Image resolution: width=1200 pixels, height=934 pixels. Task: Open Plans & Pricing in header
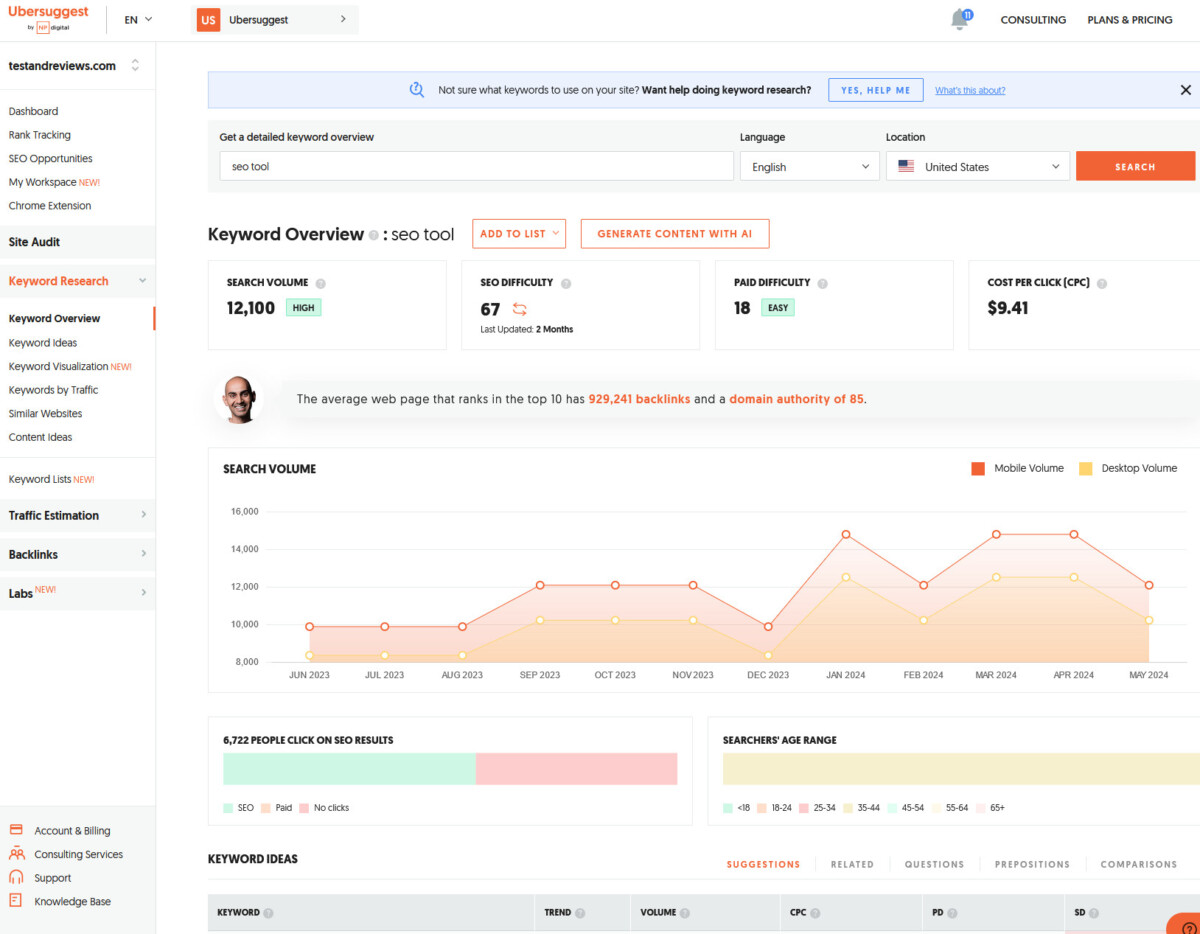click(1130, 20)
